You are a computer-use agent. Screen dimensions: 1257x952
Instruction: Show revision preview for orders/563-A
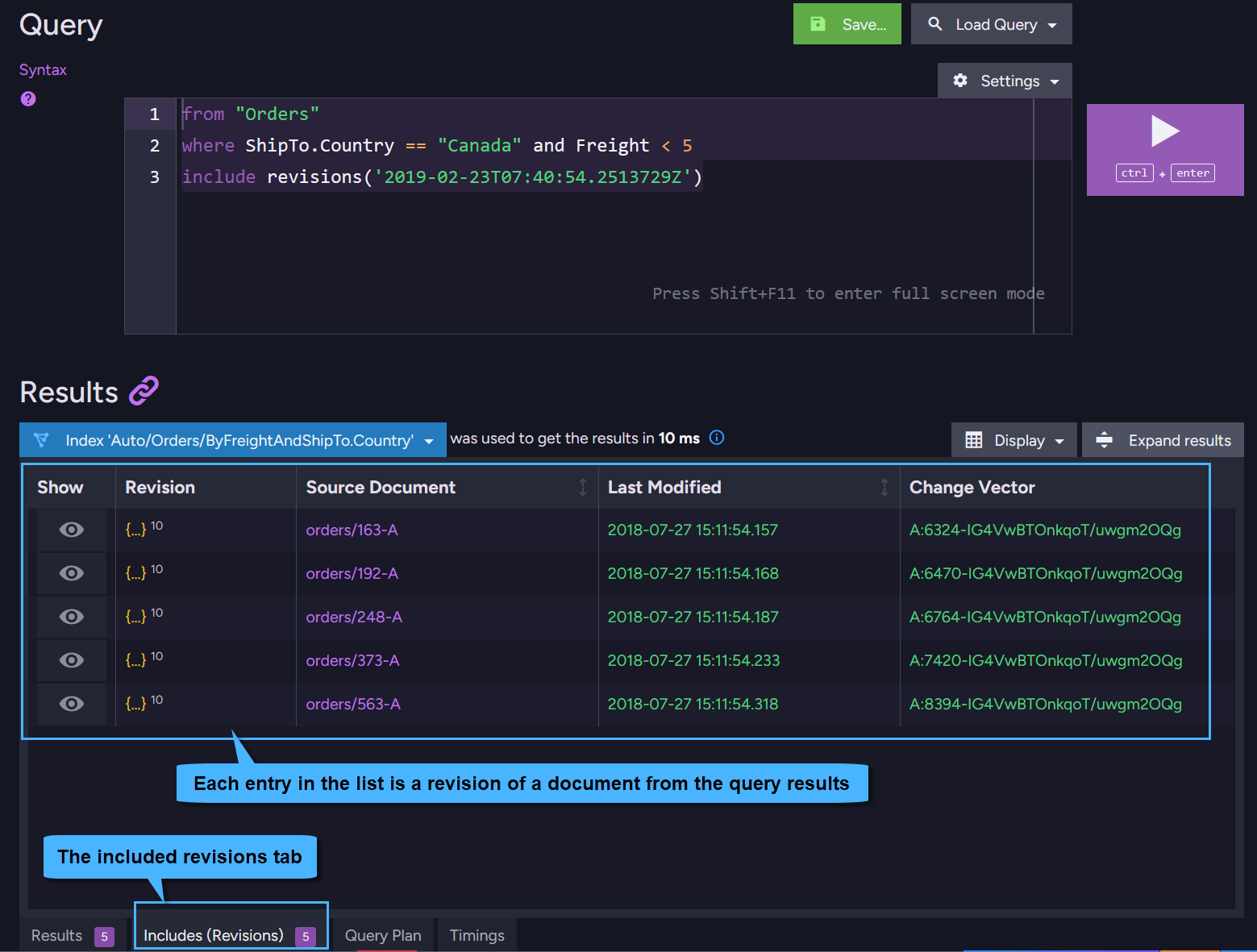72,704
